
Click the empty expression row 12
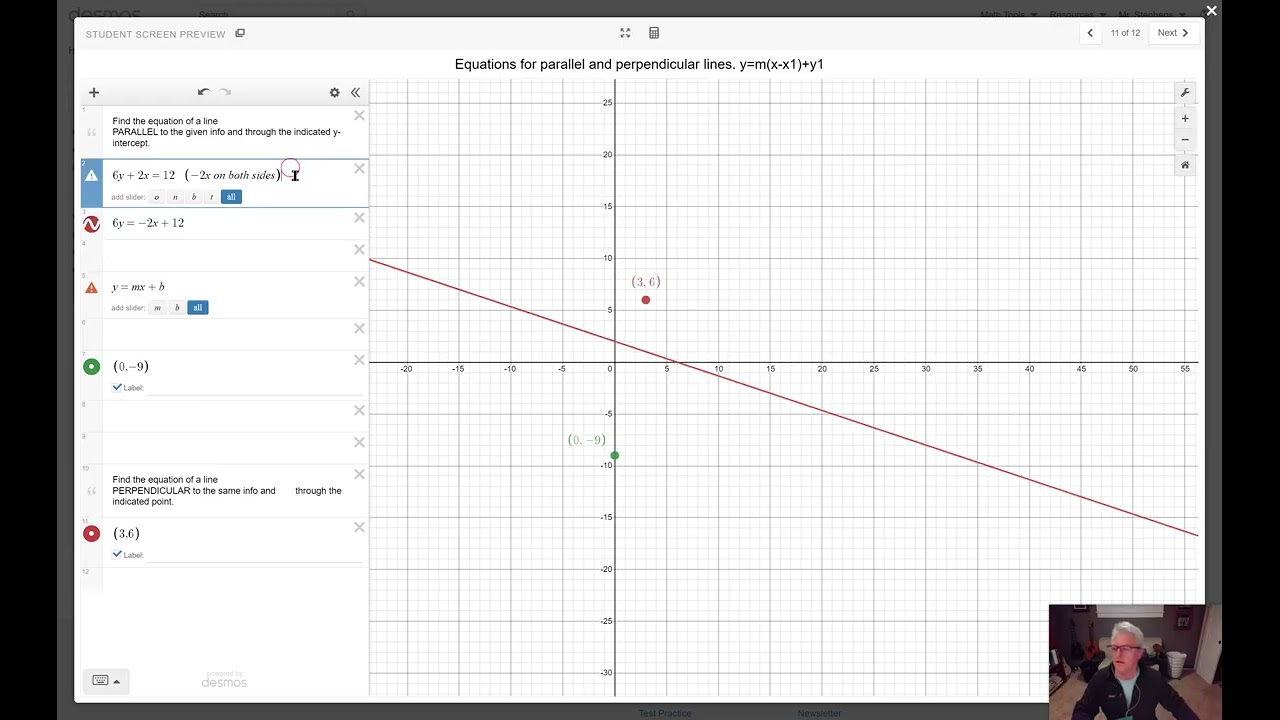(x=224, y=578)
